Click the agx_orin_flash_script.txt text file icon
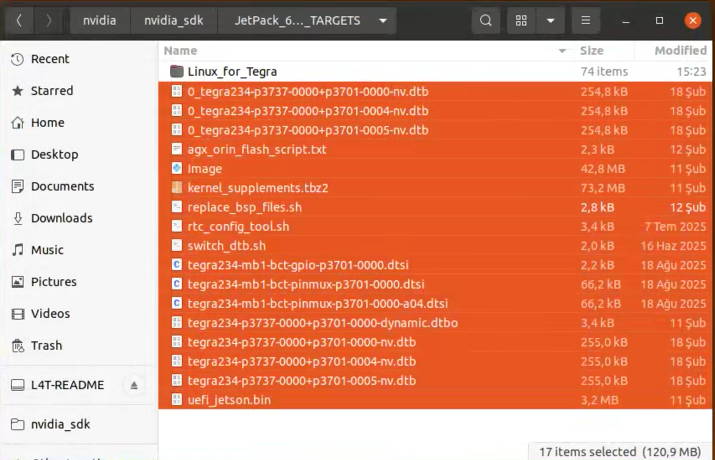This screenshot has width=715, height=460. pos(176,149)
